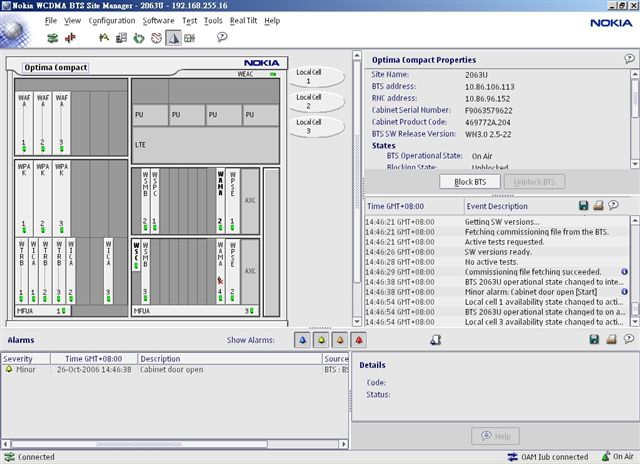Click info icon beside Minor alarm Cabinet door open
The height and width of the screenshot is (464, 640).
tap(624, 292)
